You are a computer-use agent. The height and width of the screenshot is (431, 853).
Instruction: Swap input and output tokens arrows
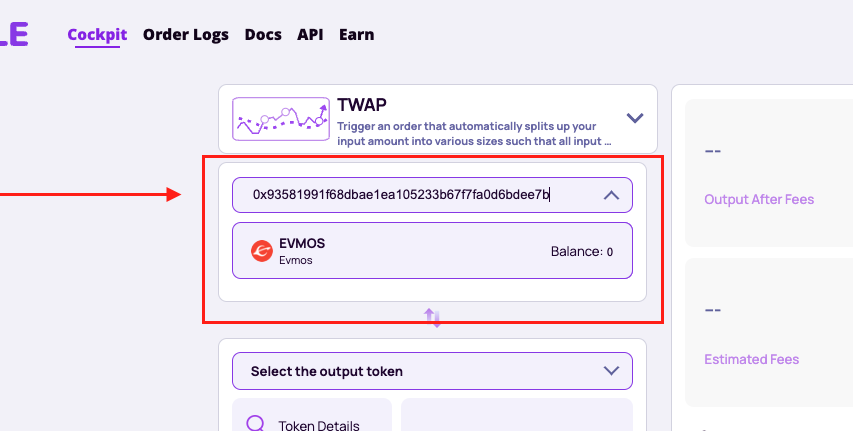coord(432,317)
